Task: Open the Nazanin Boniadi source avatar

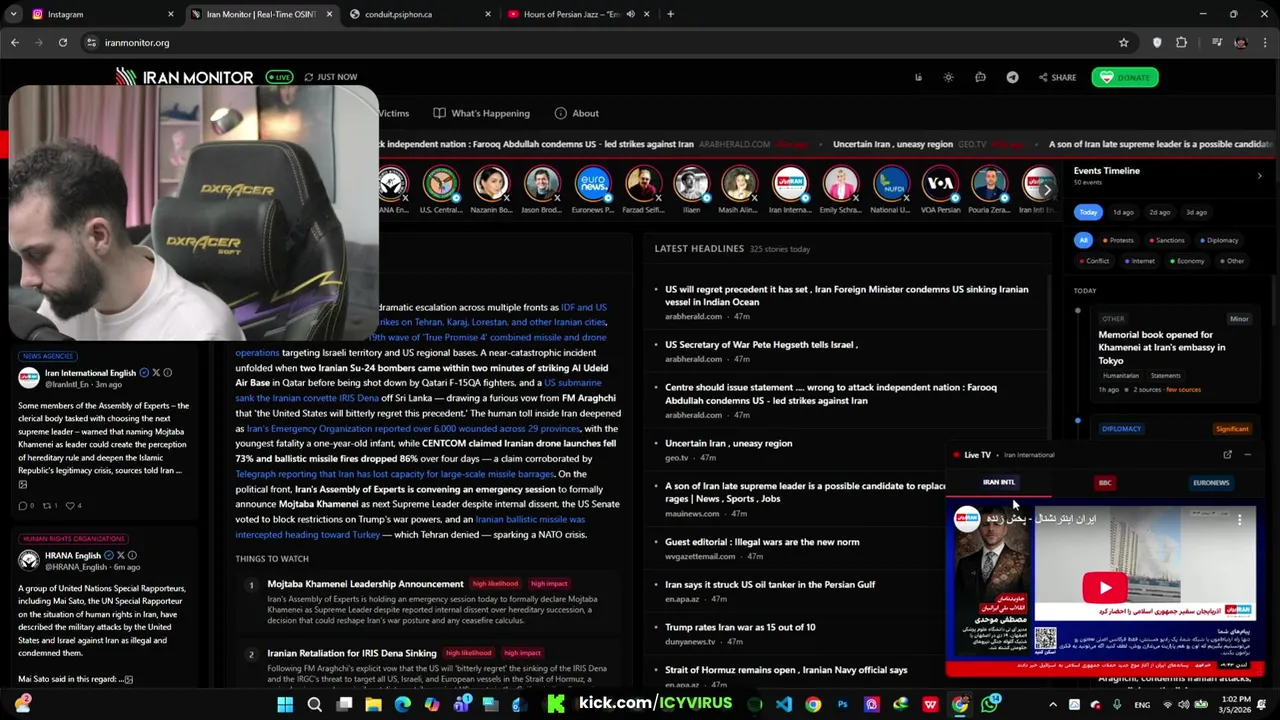Action: 491,184
